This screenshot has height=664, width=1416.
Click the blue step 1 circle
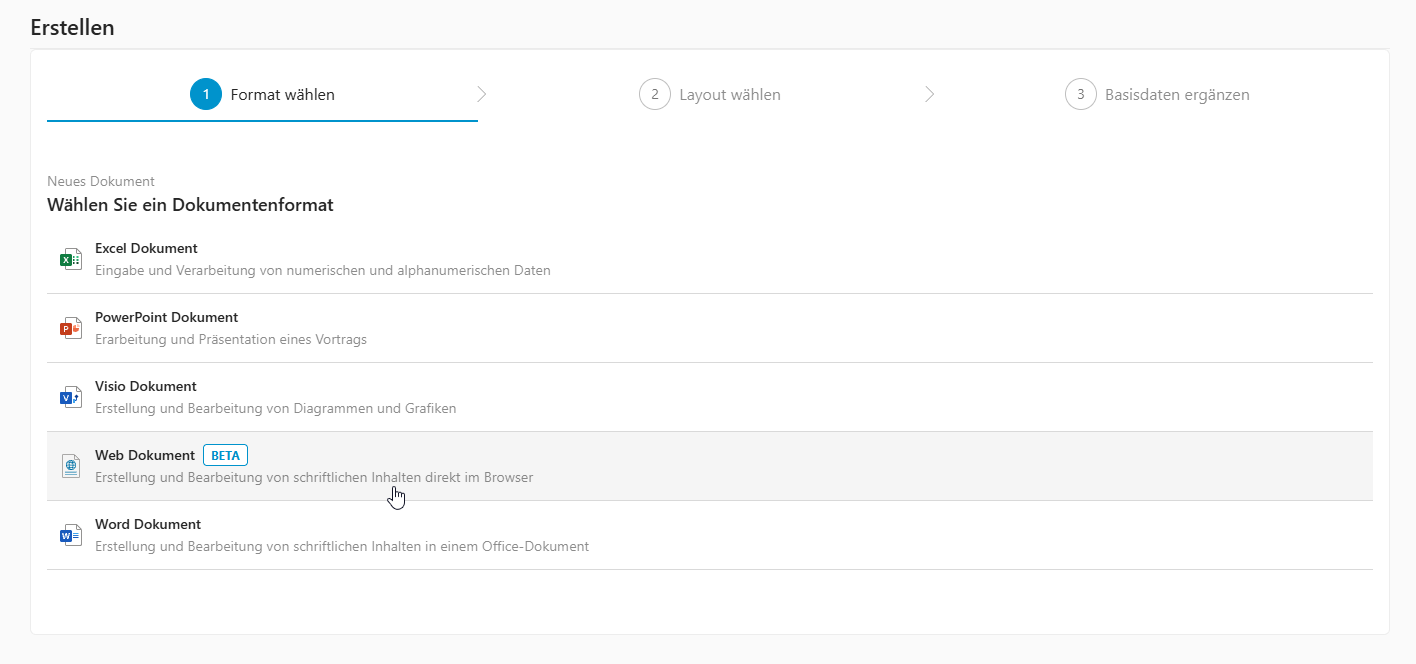206,95
